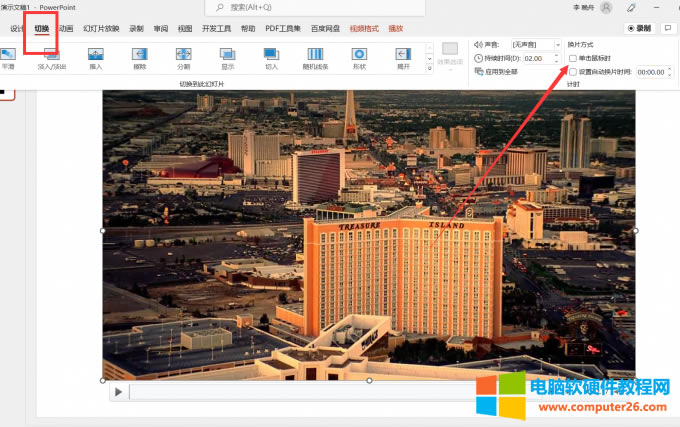The image size is (680, 427).
Task: Pick the 显示 reveal transition
Action: point(227,56)
